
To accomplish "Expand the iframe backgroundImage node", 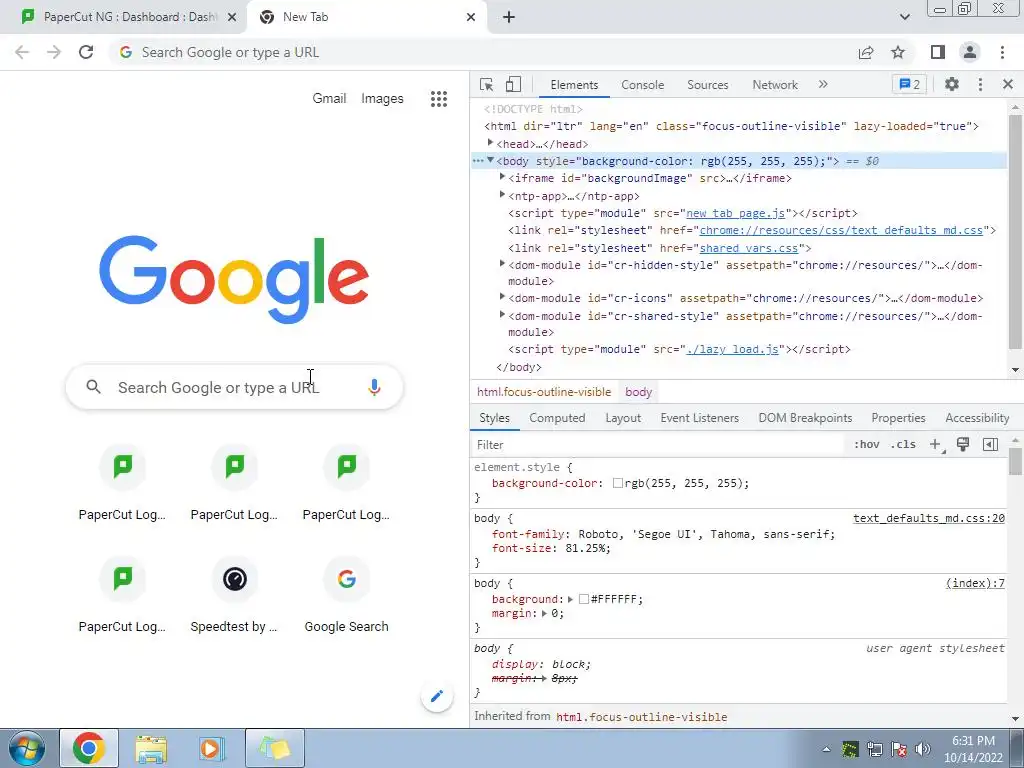I will [x=502, y=177].
